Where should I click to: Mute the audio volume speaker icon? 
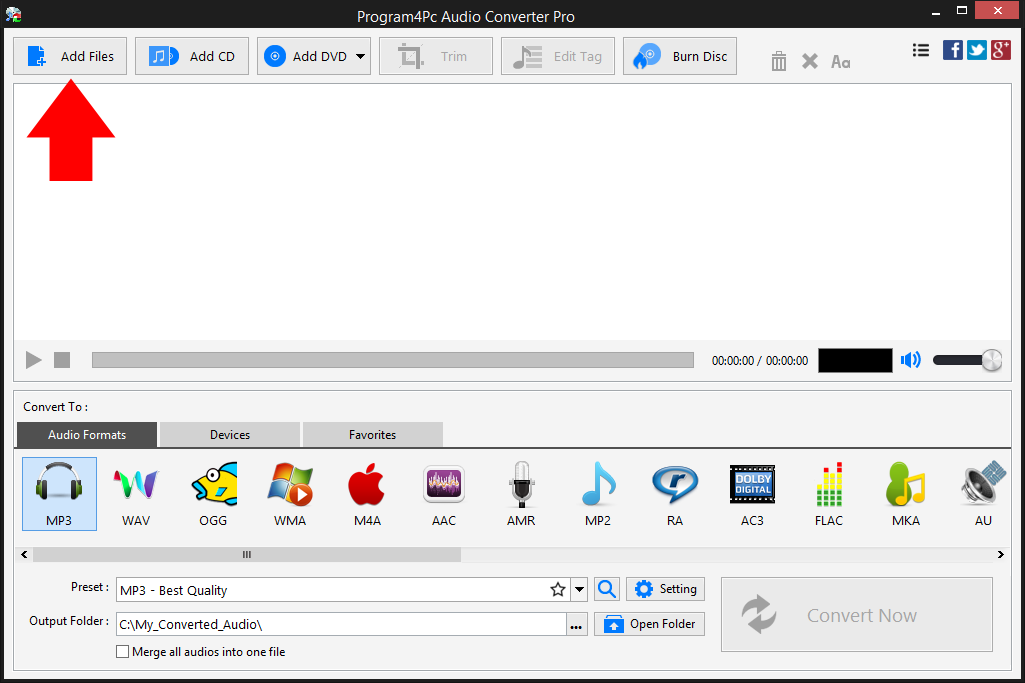(910, 359)
